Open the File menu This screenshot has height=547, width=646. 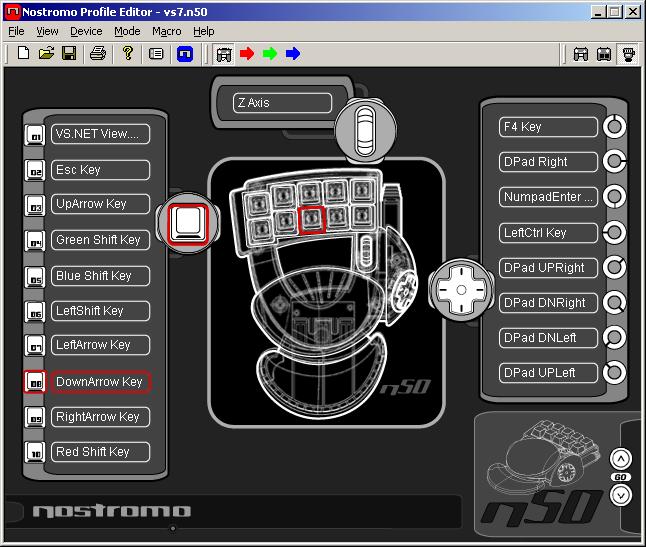[x=16, y=31]
